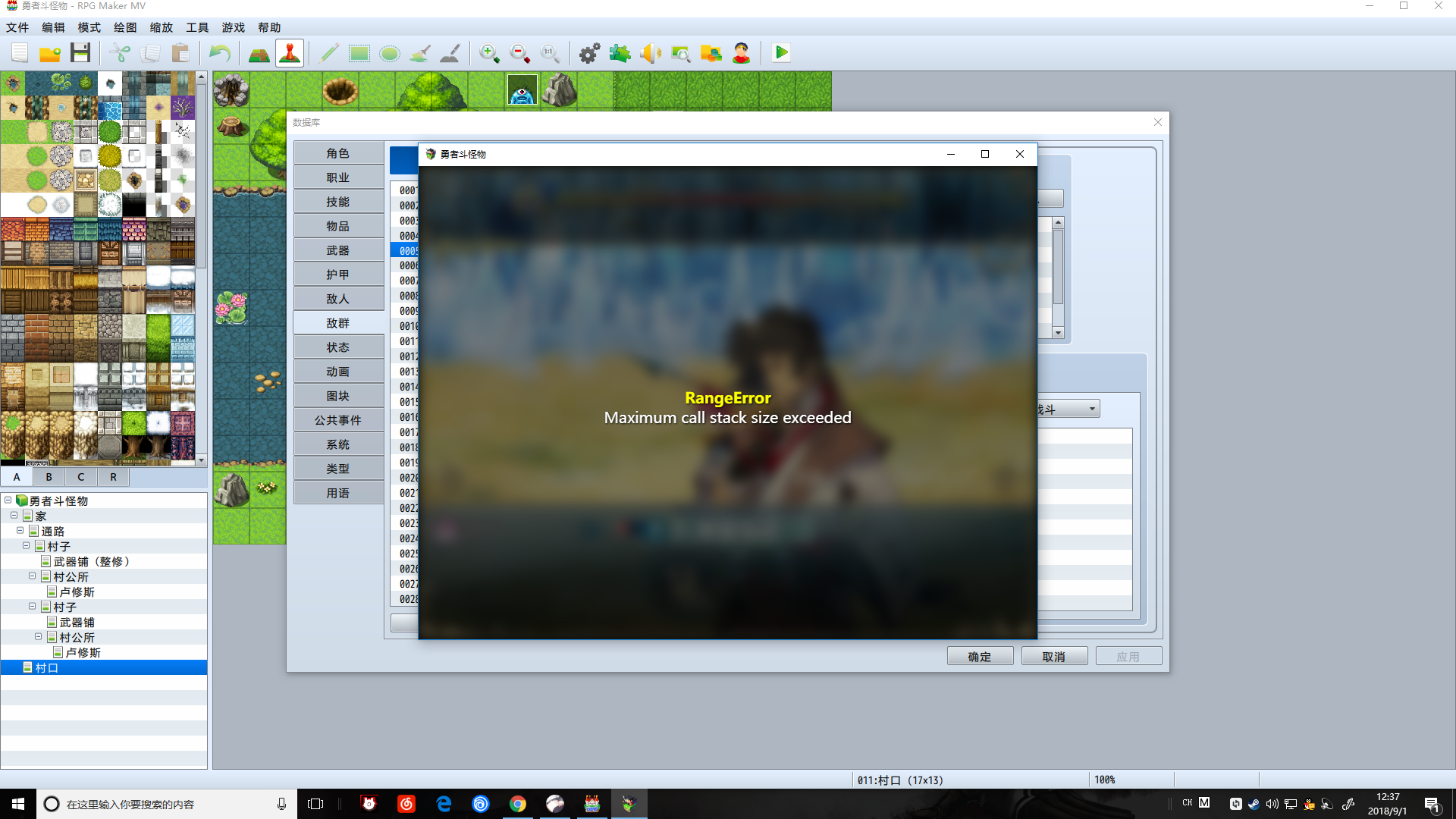Select the Pencil drawing tool

pos(329,53)
